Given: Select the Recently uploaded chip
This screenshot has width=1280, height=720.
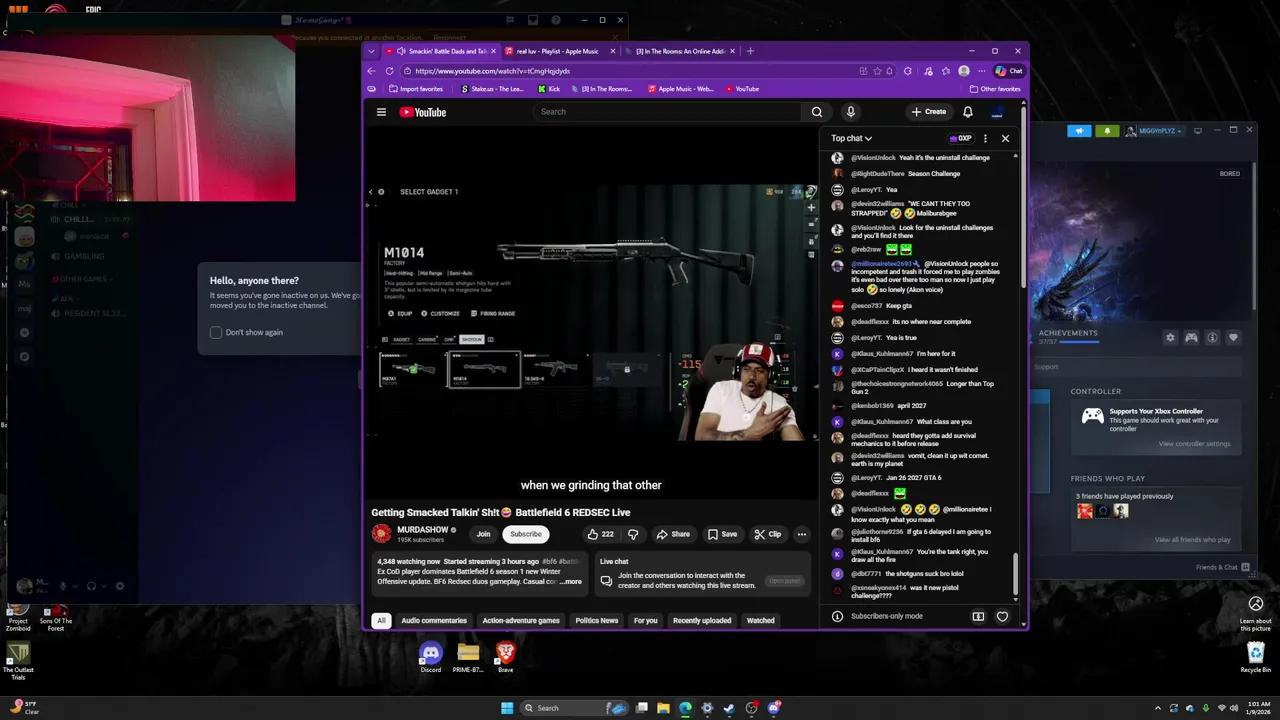Looking at the screenshot, I should coord(702,620).
